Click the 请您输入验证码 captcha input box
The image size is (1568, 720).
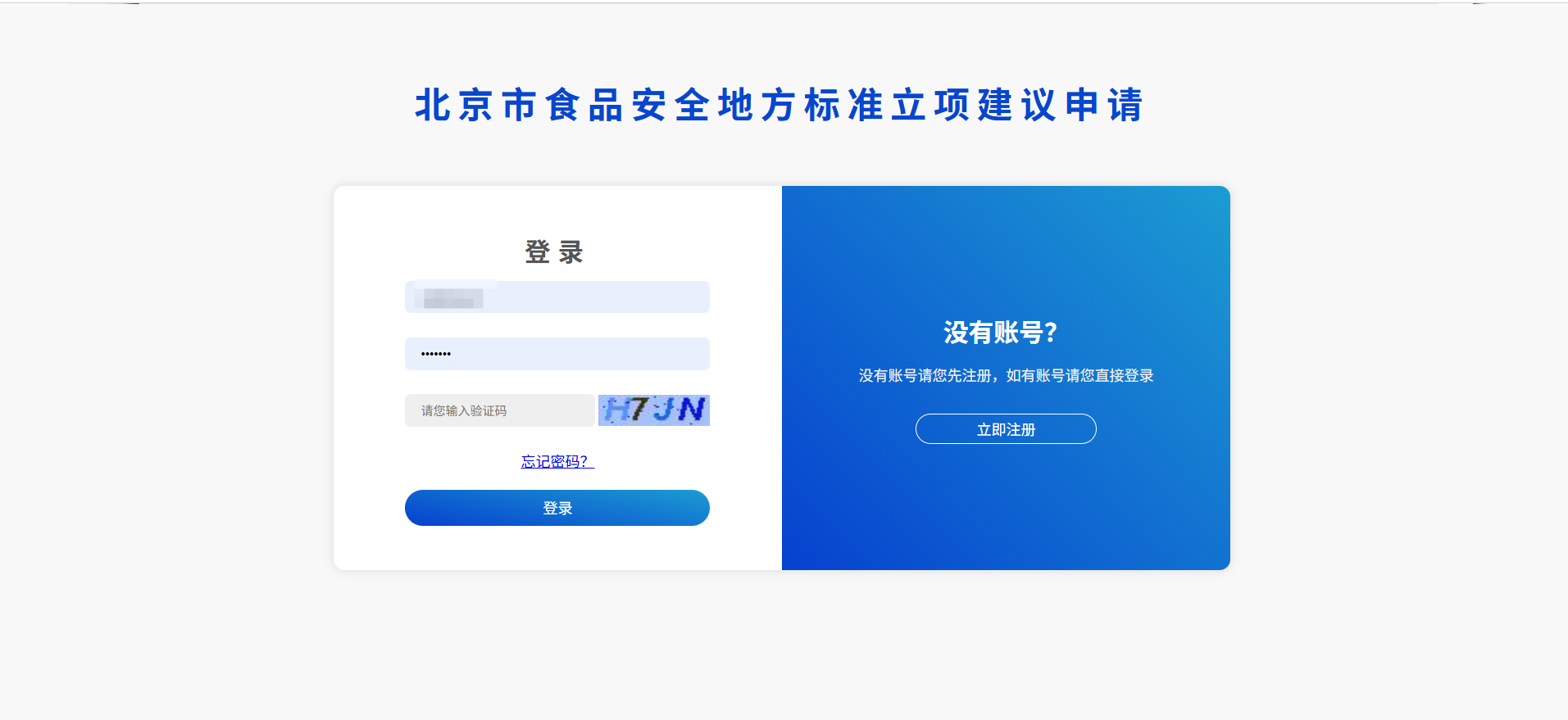pos(499,410)
